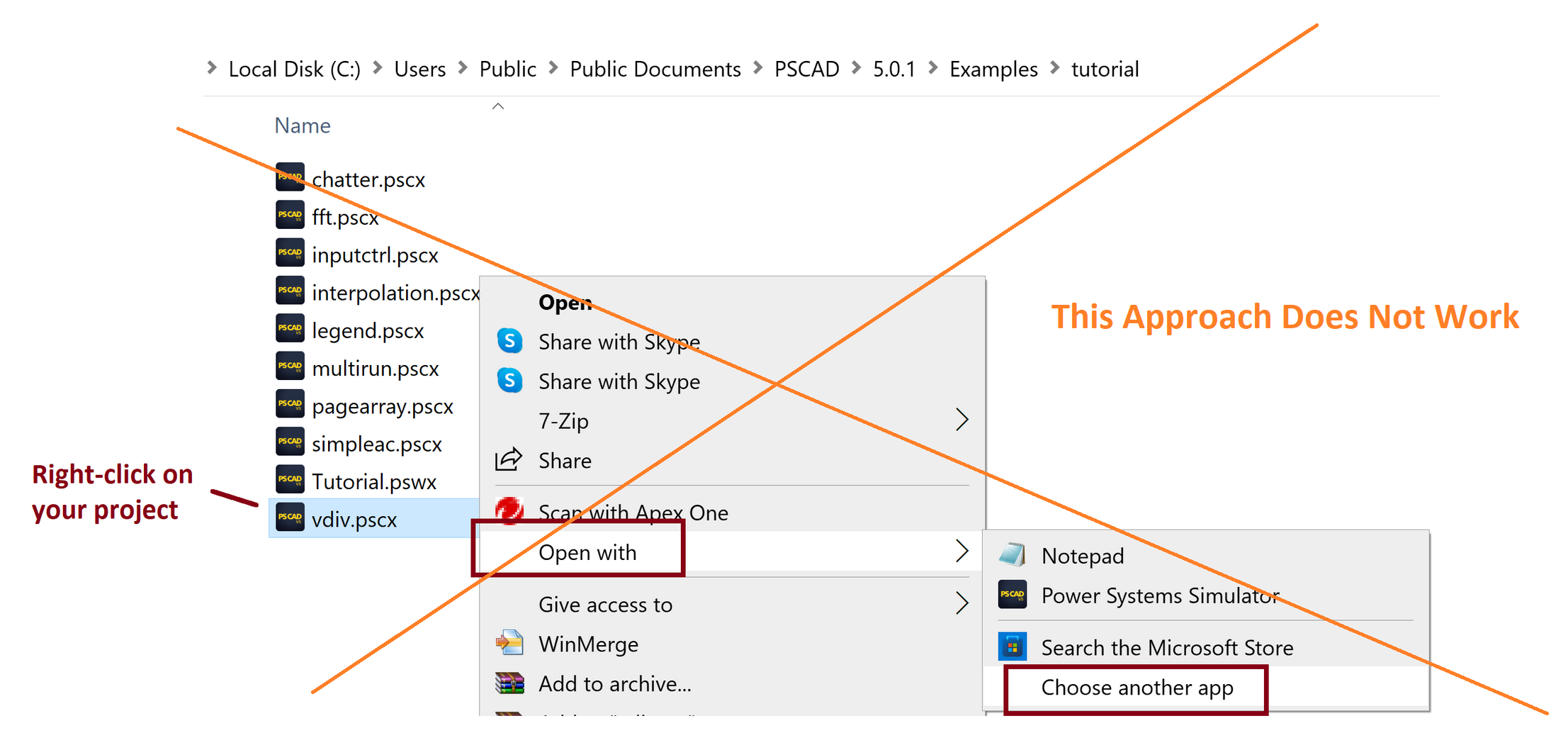
Task: Choose Open with from the context menu
Action: click(x=587, y=552)
